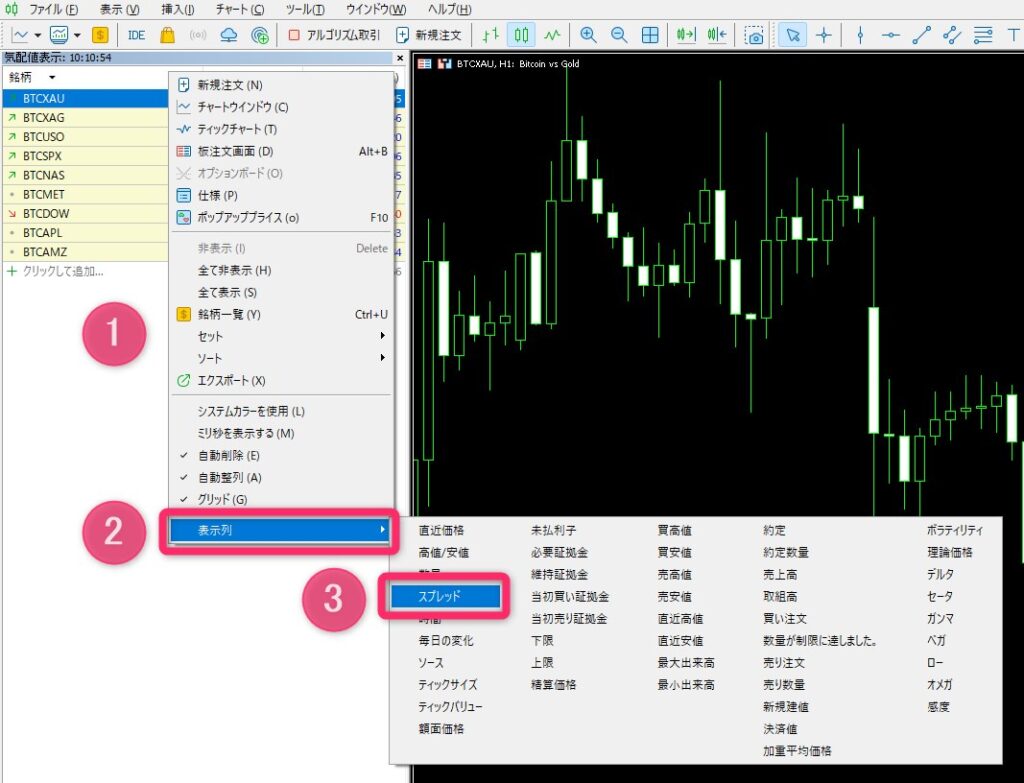Toggle 自動削除 (E) checked option
Viewport: 1024px width, 783px height.
point(228,455)
